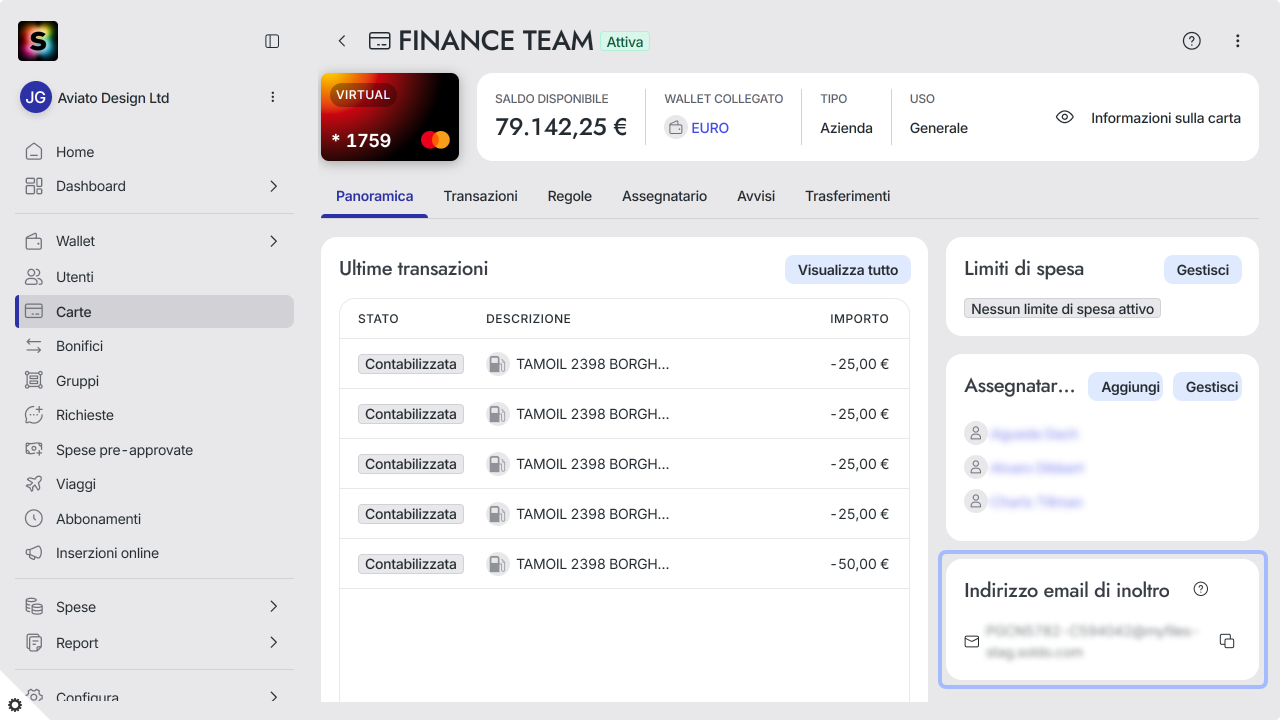Expand the Configura submenu chevron

pos(273,697)
